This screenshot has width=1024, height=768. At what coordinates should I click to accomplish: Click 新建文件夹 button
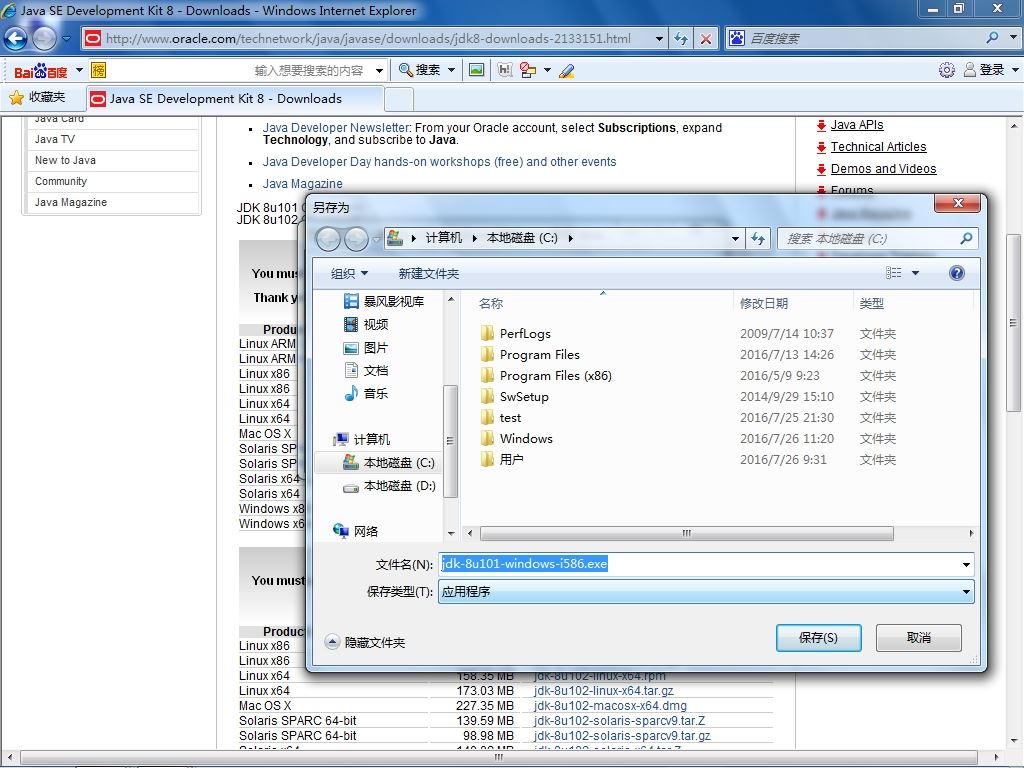[428, 274]
